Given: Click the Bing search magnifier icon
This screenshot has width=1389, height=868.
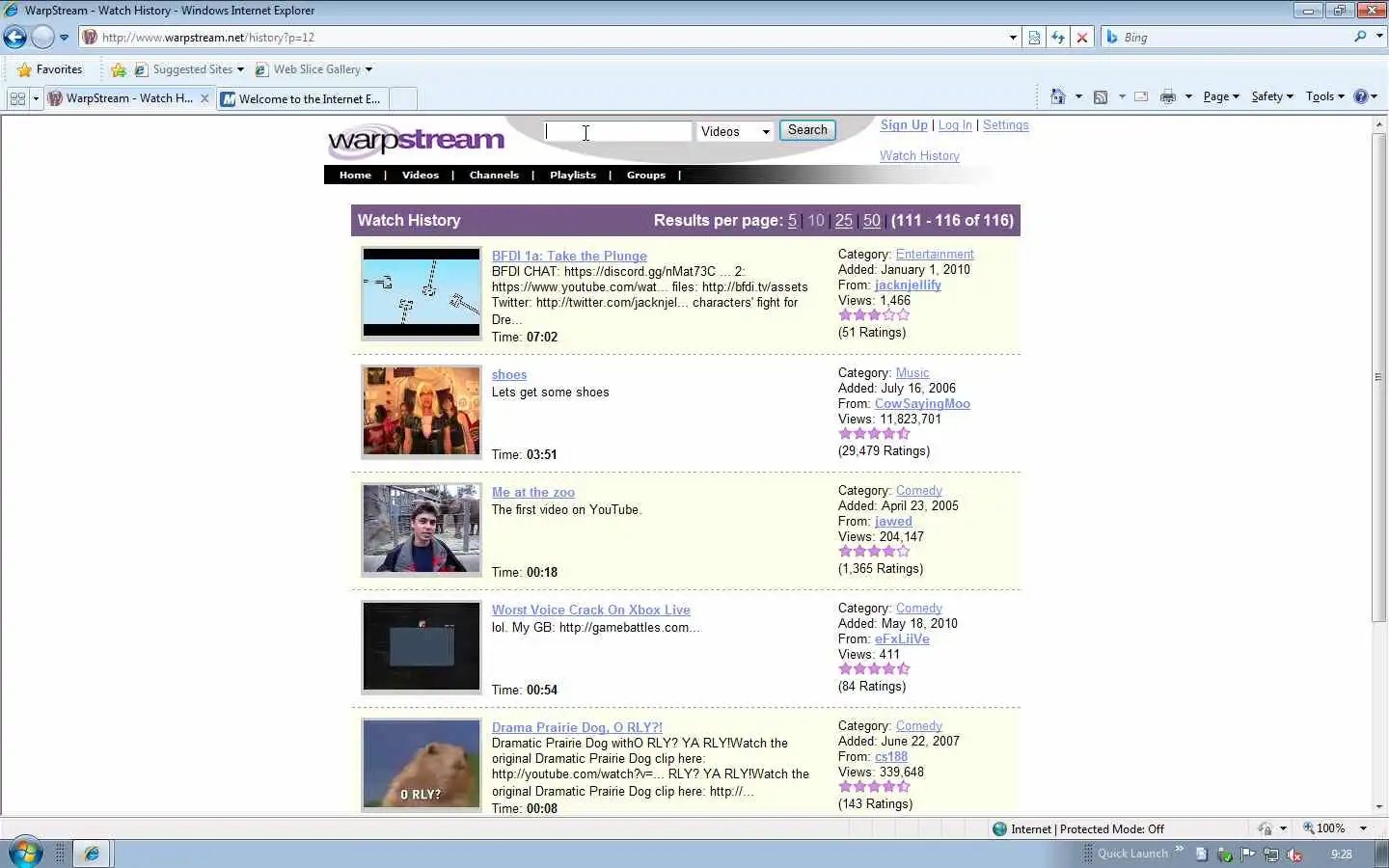Looking at the screenshot, I should [x=1360, y=37].
